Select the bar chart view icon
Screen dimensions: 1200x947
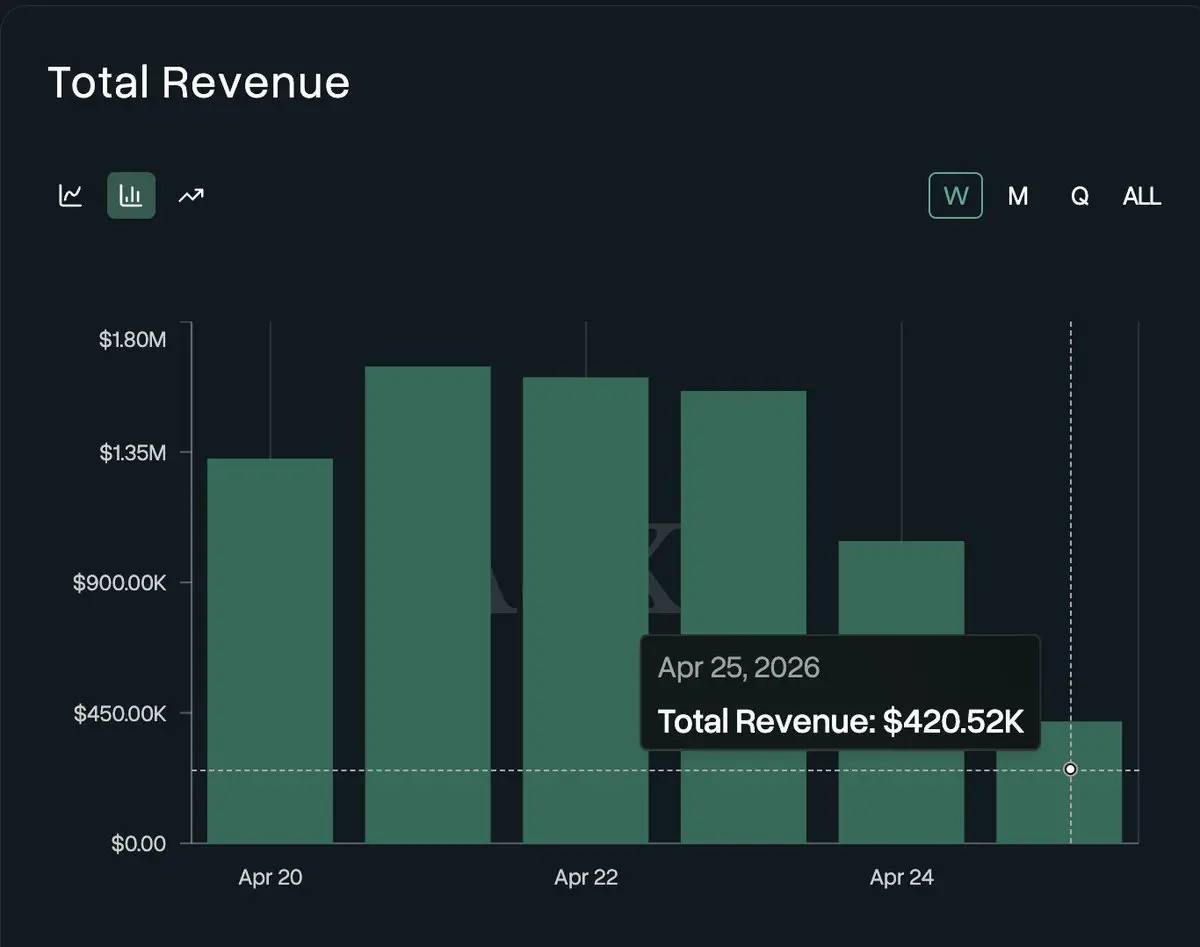point(131,196)
